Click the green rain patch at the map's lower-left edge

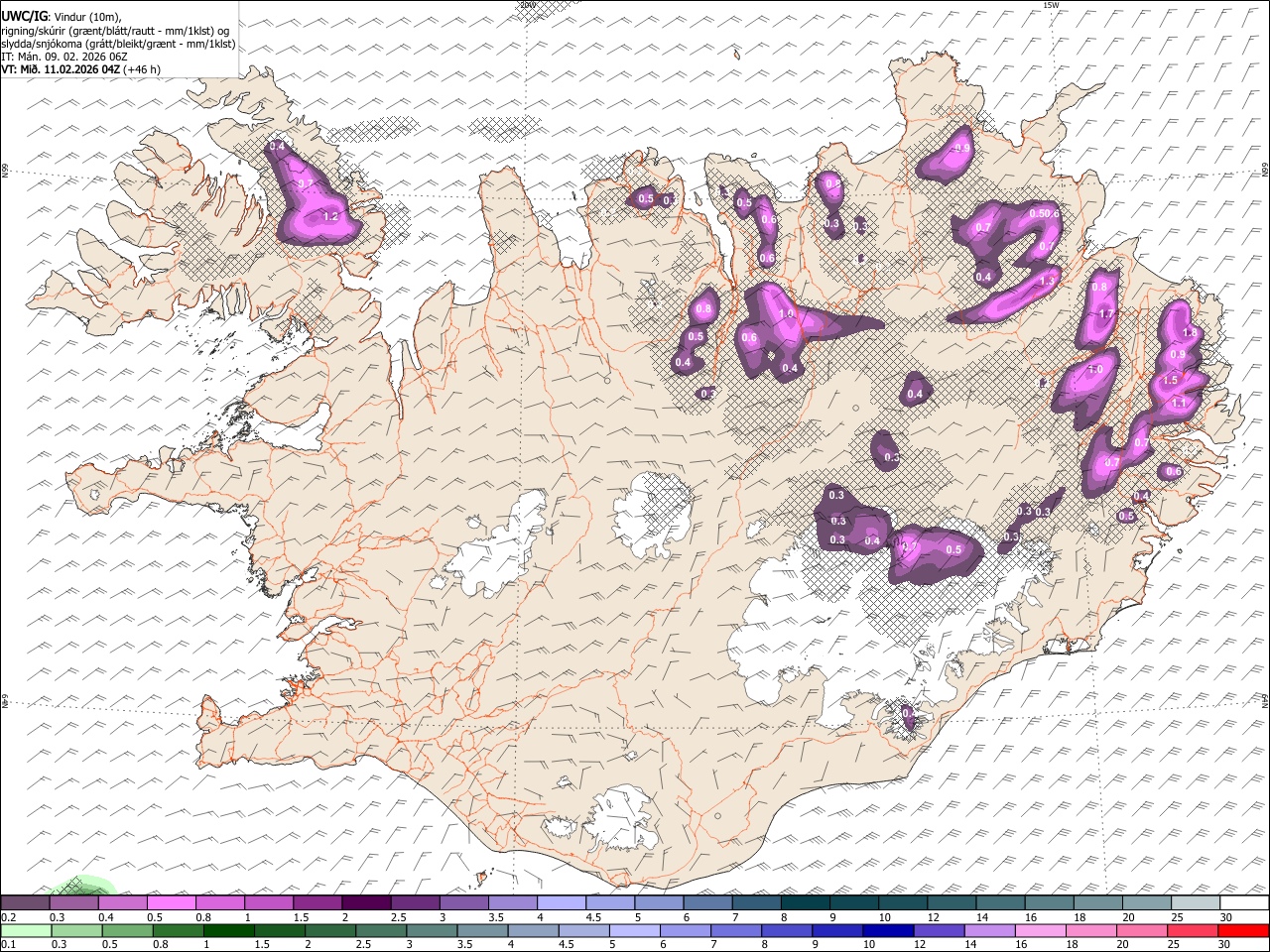[x=85, y=886]
